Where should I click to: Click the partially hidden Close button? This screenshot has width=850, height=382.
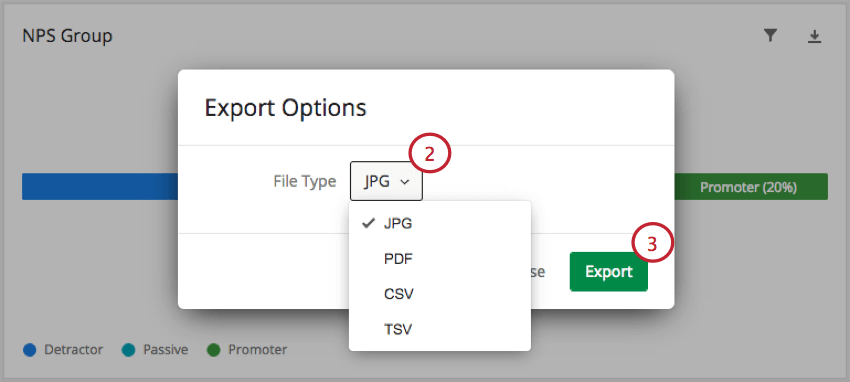point(538,272)
